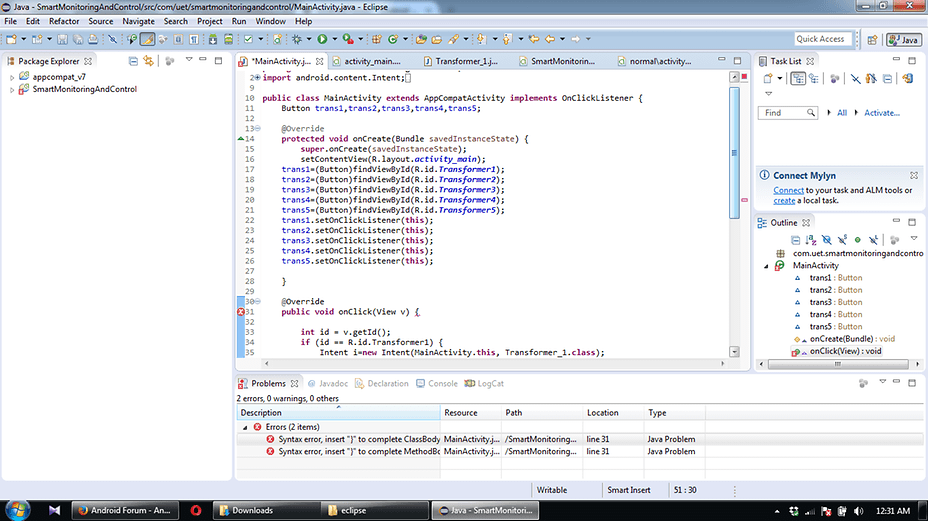This screenshot has height=521, width=928.
Task: Toggle Show Whitespace Characters button
Action: [194, 39]
